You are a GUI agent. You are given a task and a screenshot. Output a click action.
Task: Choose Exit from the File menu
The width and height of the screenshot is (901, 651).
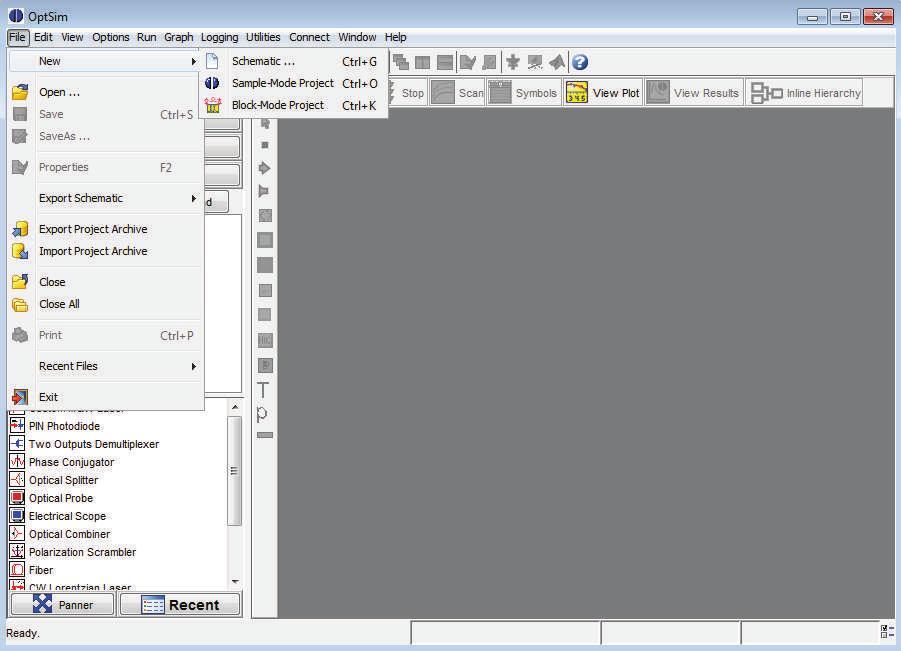pyautogui.click(x=106, y=397)
